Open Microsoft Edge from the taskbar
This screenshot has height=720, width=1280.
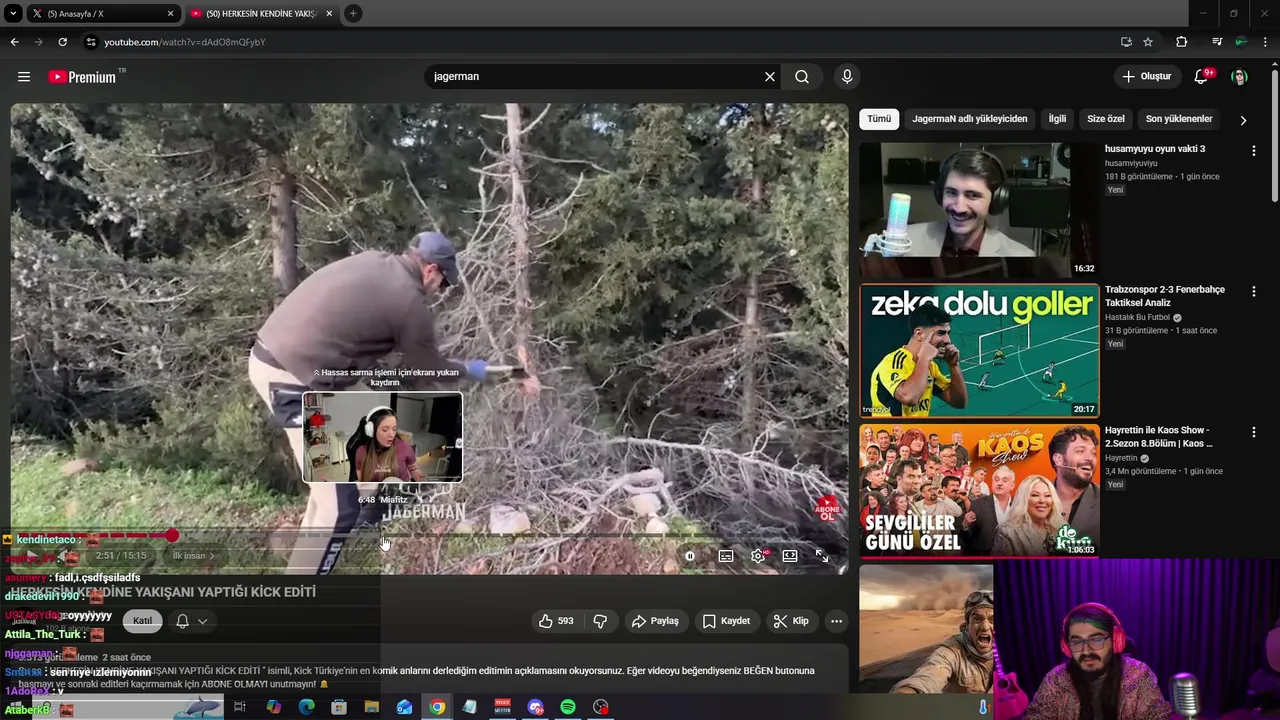[306, 707]
